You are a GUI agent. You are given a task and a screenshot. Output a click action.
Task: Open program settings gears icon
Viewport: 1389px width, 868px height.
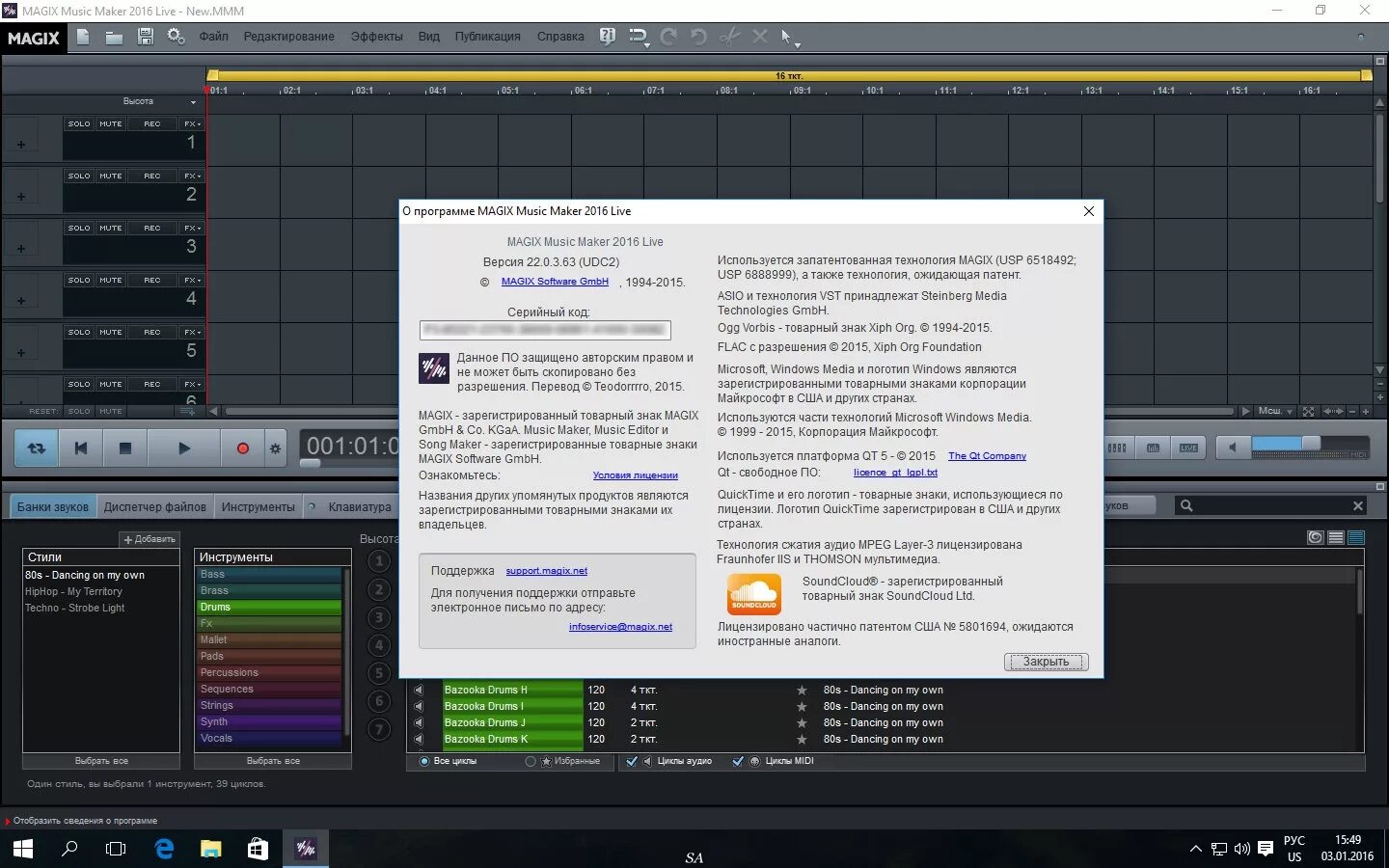pos(176,37)
